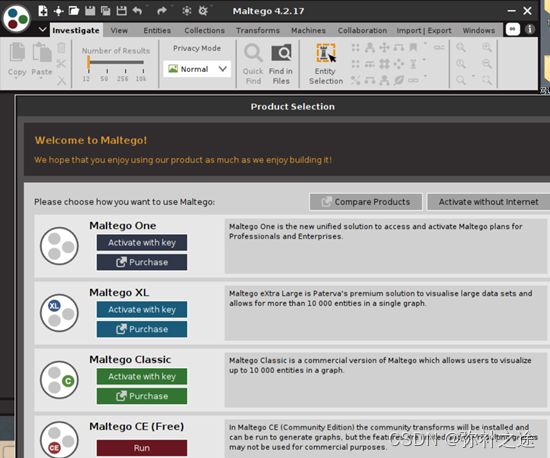Viewport: 550px width, 458px height.
Task: Open the Find in Files tool
Action: pos(281,64)
